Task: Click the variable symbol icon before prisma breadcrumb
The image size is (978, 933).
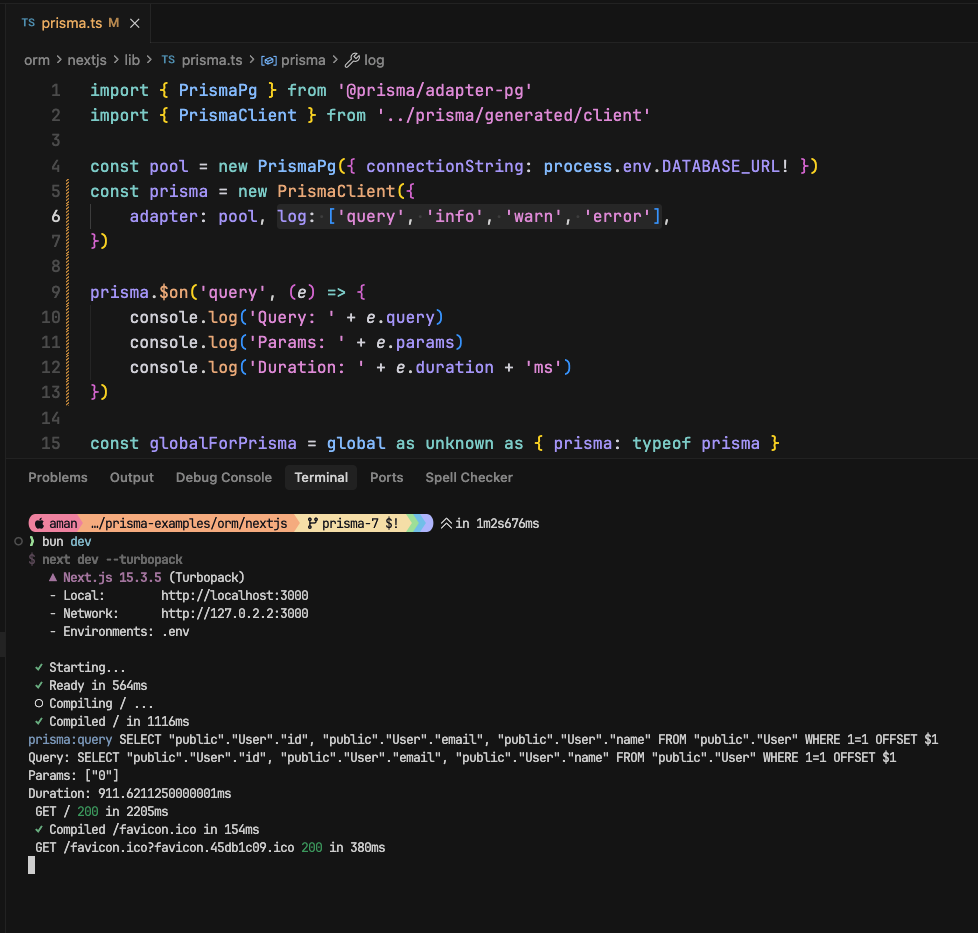Action: point(269,60)
